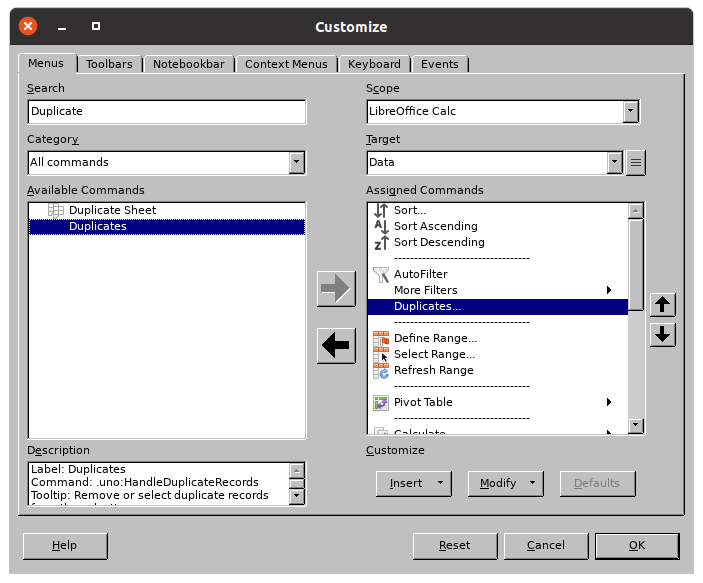The width and height of the screenshot is (703, 583).
Task: Select Pivot Table in Assigned Commands
Action: 423,402
